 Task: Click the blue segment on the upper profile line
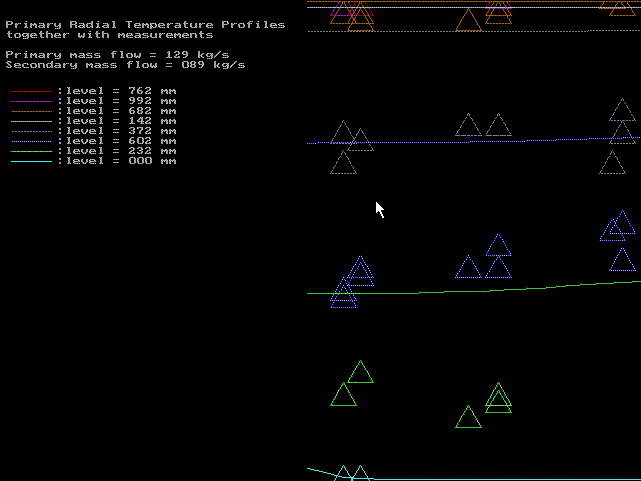541,140
